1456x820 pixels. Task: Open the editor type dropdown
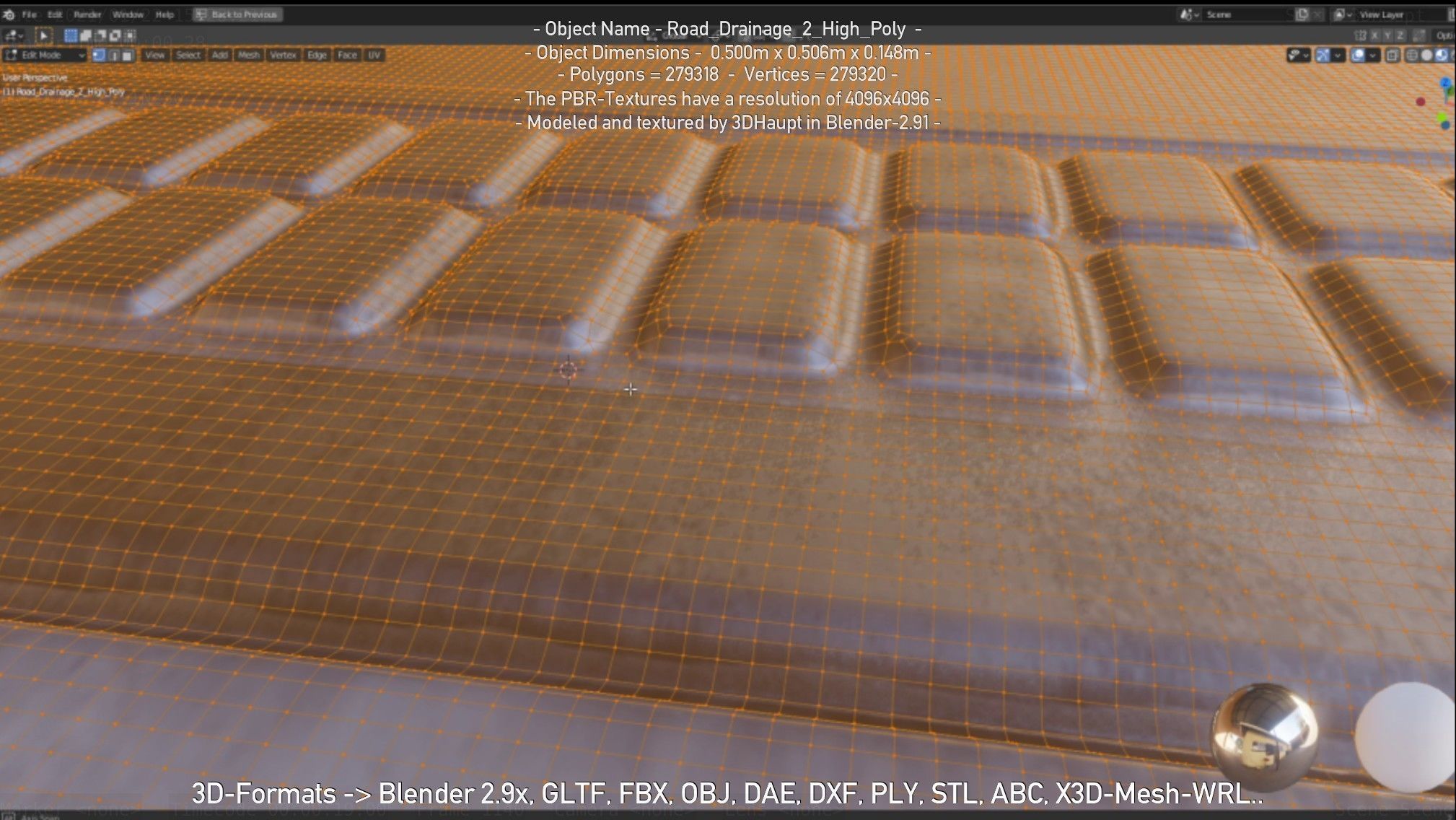pos(14,35)
